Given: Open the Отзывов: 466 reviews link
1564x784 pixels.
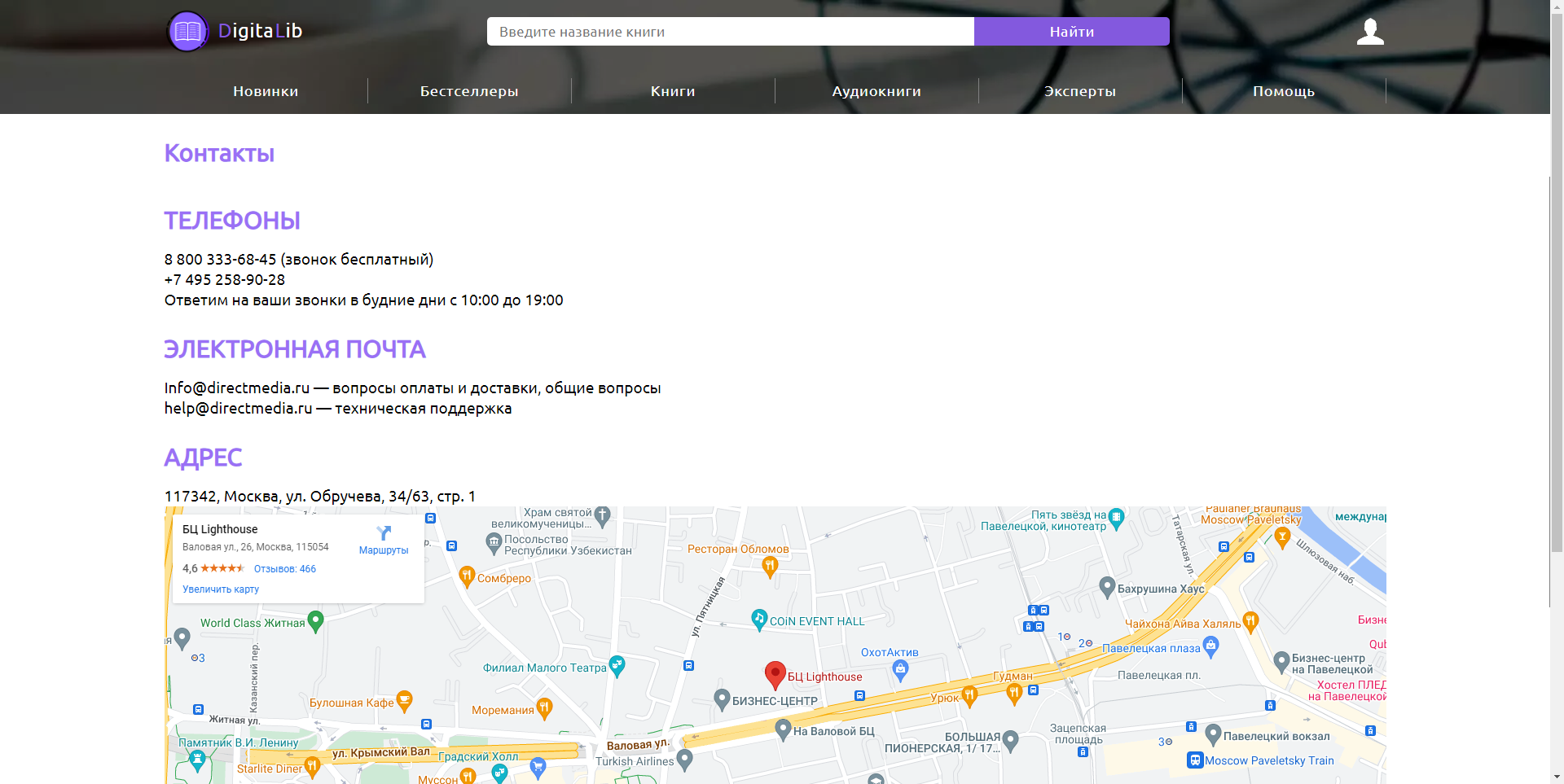Looking at the screenshot, I should click(285, 569).
